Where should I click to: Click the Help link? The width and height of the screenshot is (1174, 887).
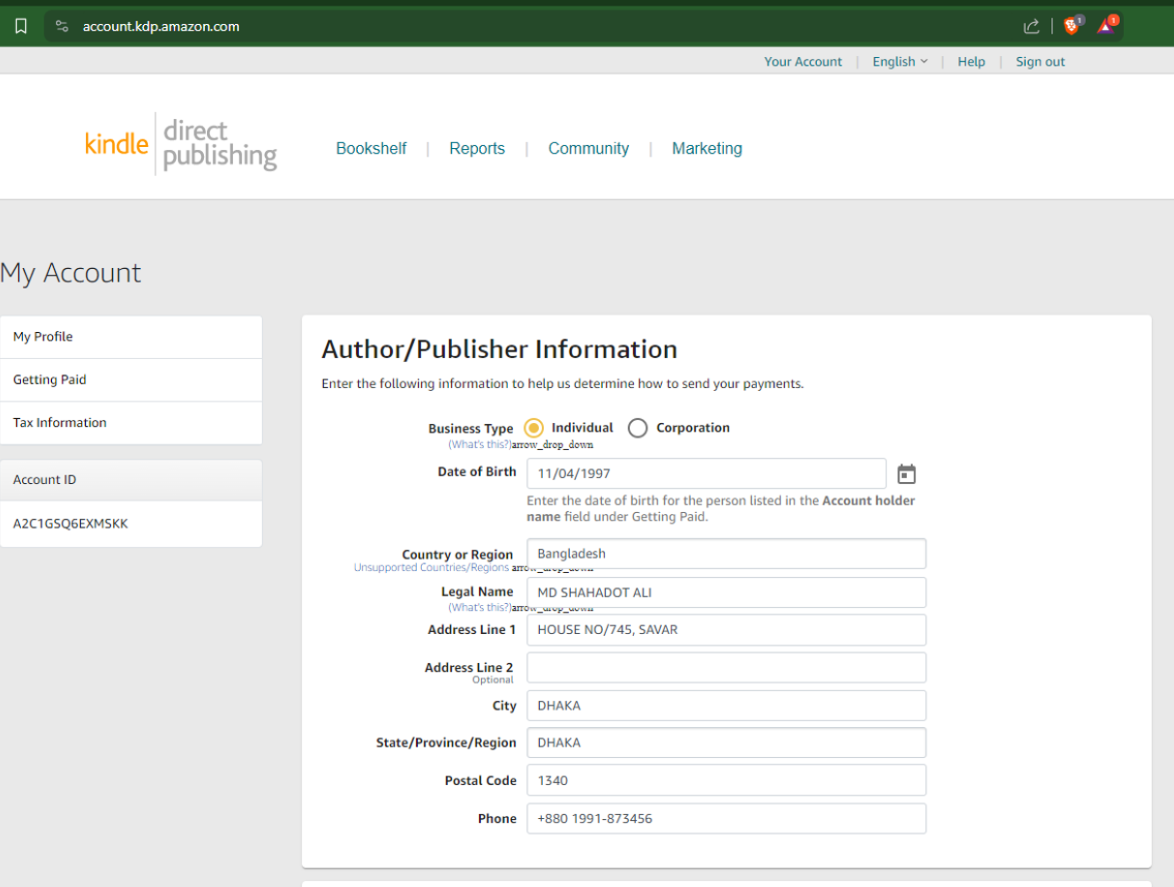click(x=971, y=61)
